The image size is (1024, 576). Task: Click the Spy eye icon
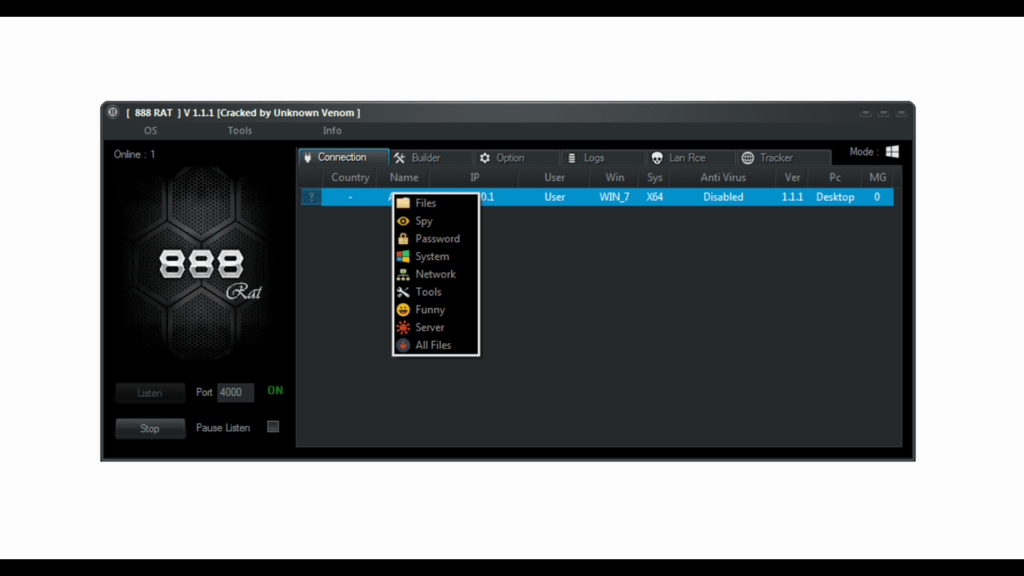[x=403, y=221]
